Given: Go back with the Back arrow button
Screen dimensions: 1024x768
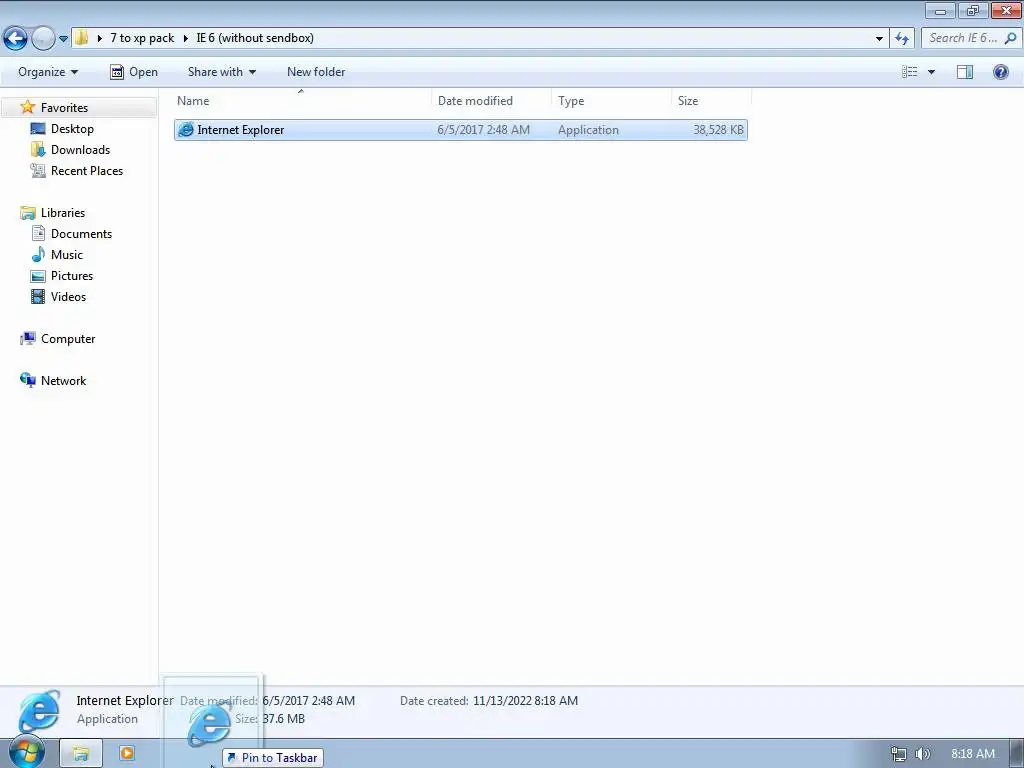Looking at the screenshot, I should (x=16, y=38).
